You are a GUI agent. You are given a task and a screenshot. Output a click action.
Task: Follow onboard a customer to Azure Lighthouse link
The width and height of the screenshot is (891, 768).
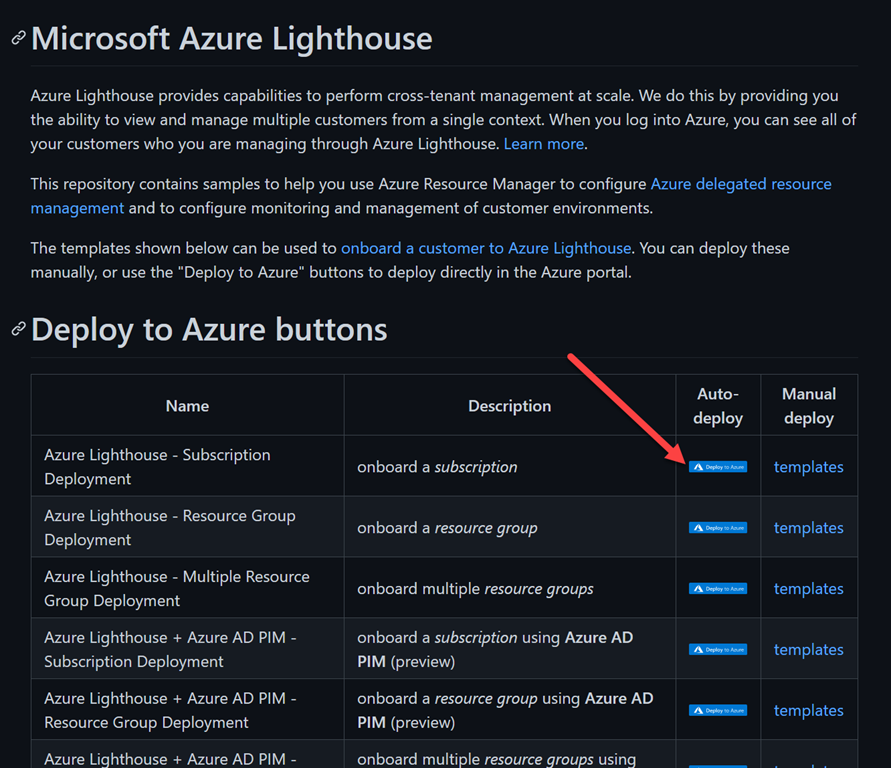tap(486, 248)
